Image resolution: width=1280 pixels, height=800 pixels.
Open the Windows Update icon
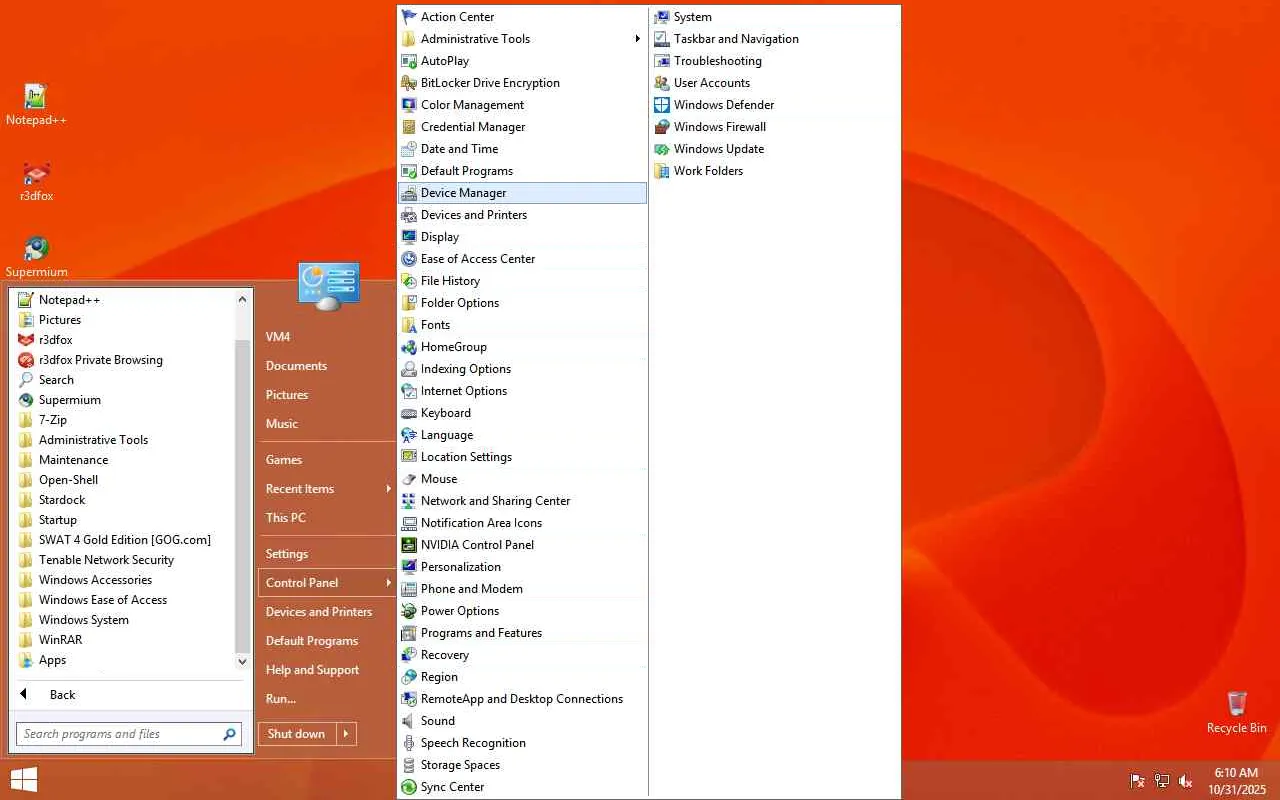pos(662,149)
